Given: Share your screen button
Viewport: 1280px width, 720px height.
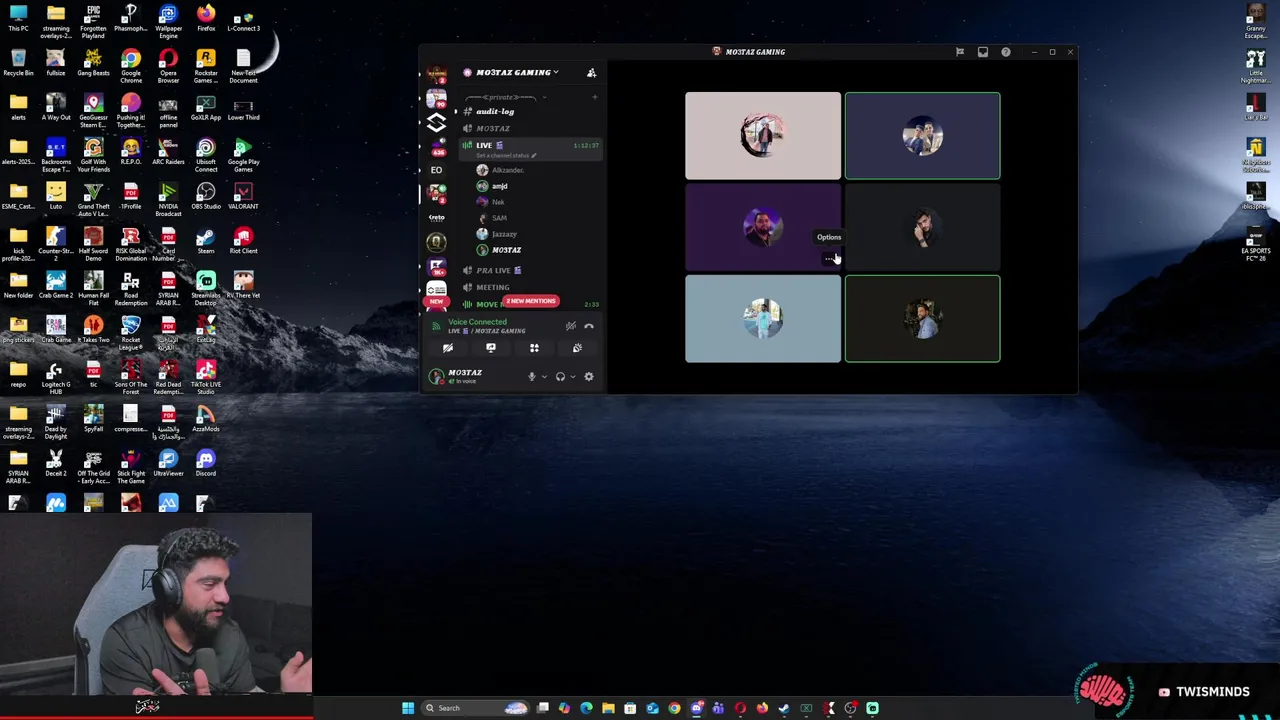Looking at the screenshot, I should click(x=491, y=348).
